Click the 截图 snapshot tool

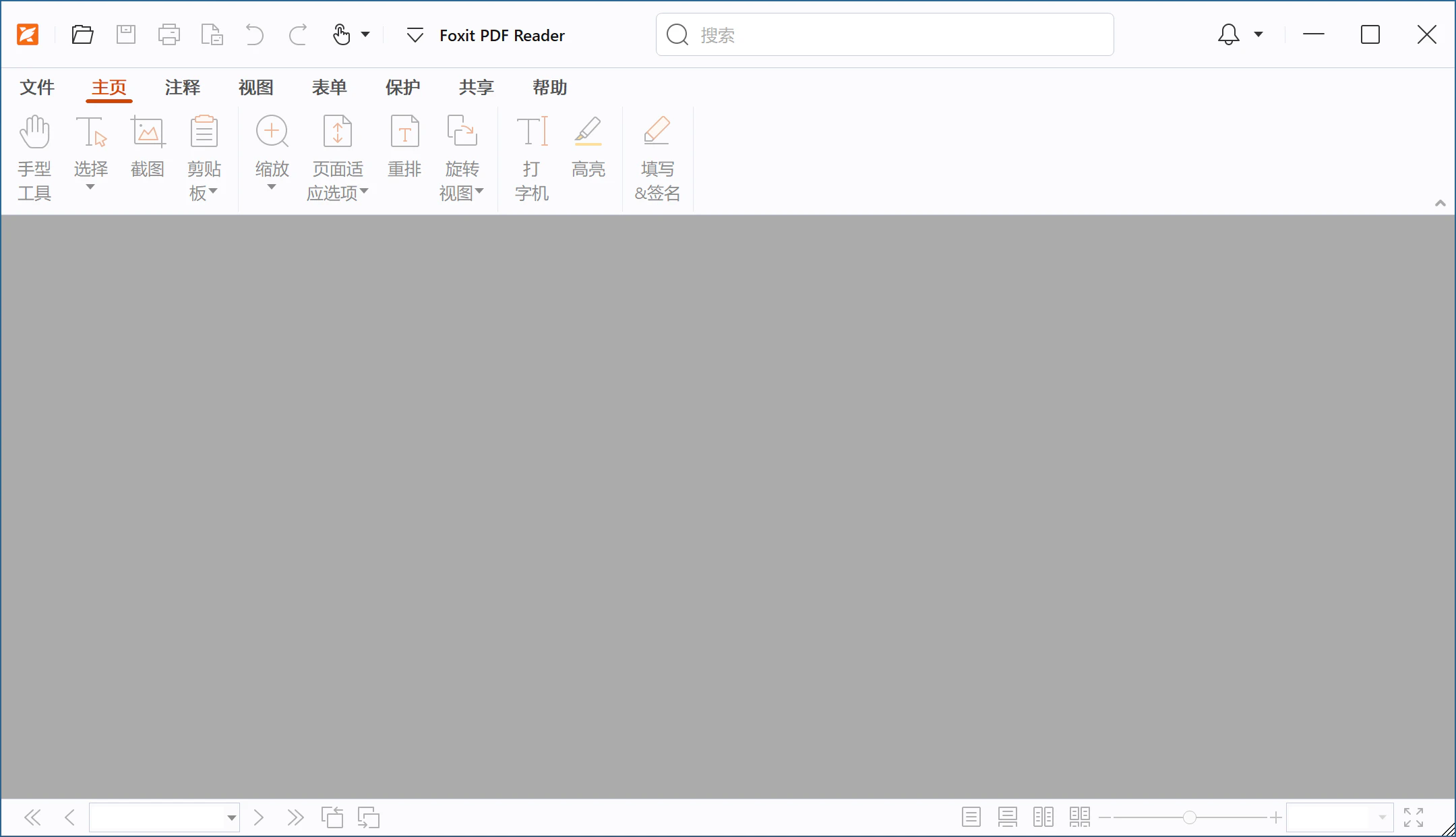pyautogui.click(x=148, y=146)
